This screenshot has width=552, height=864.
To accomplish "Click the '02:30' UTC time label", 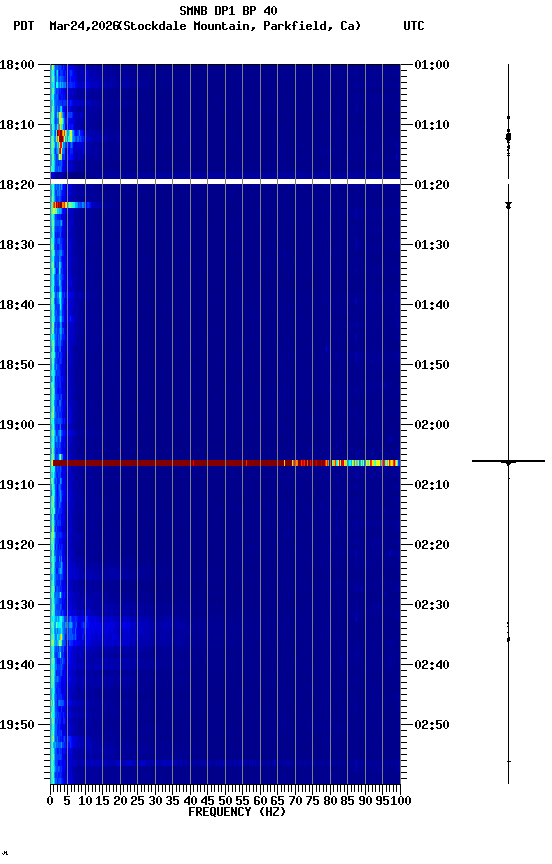I will (432, 606).
